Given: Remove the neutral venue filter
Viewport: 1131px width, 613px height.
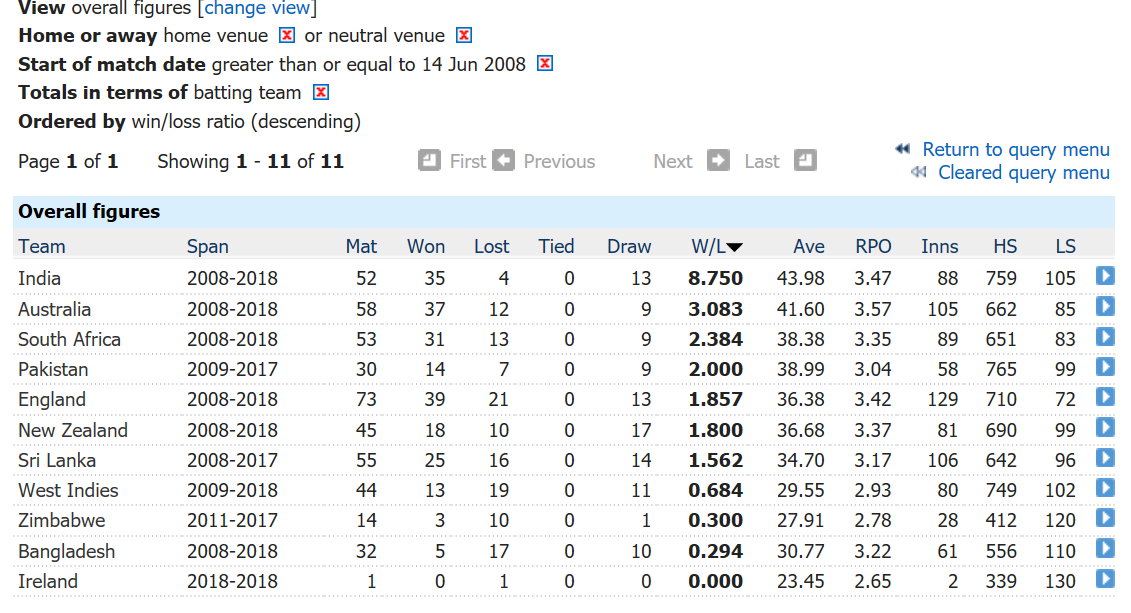Looking at the screenshot, I should pyautogui.click(x=465, y=35).
